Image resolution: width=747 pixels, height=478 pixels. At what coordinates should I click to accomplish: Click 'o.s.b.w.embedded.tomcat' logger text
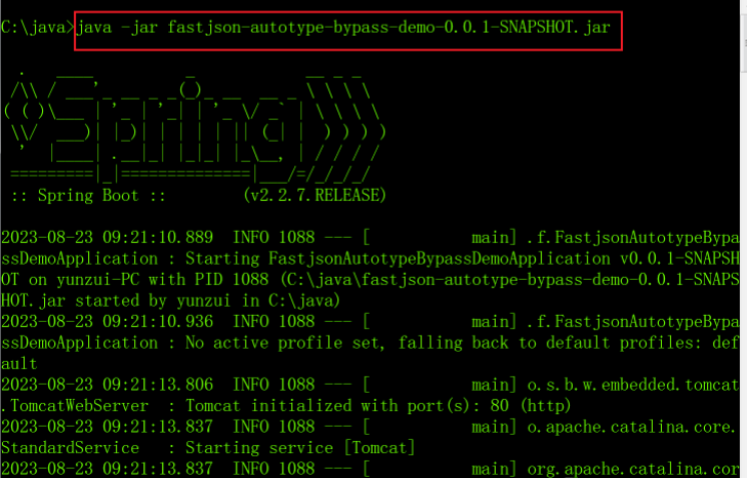[633, 385]
